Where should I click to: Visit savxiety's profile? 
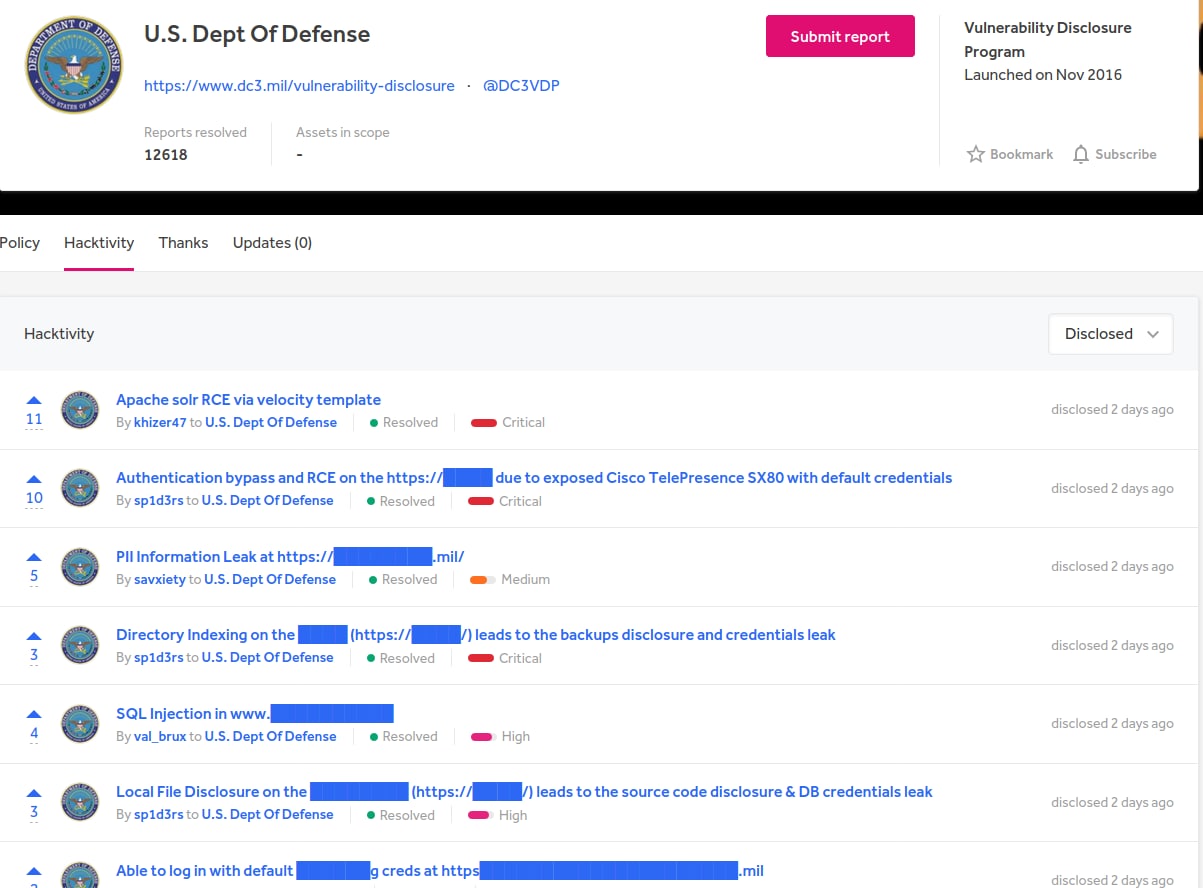(x=160, y=580)
